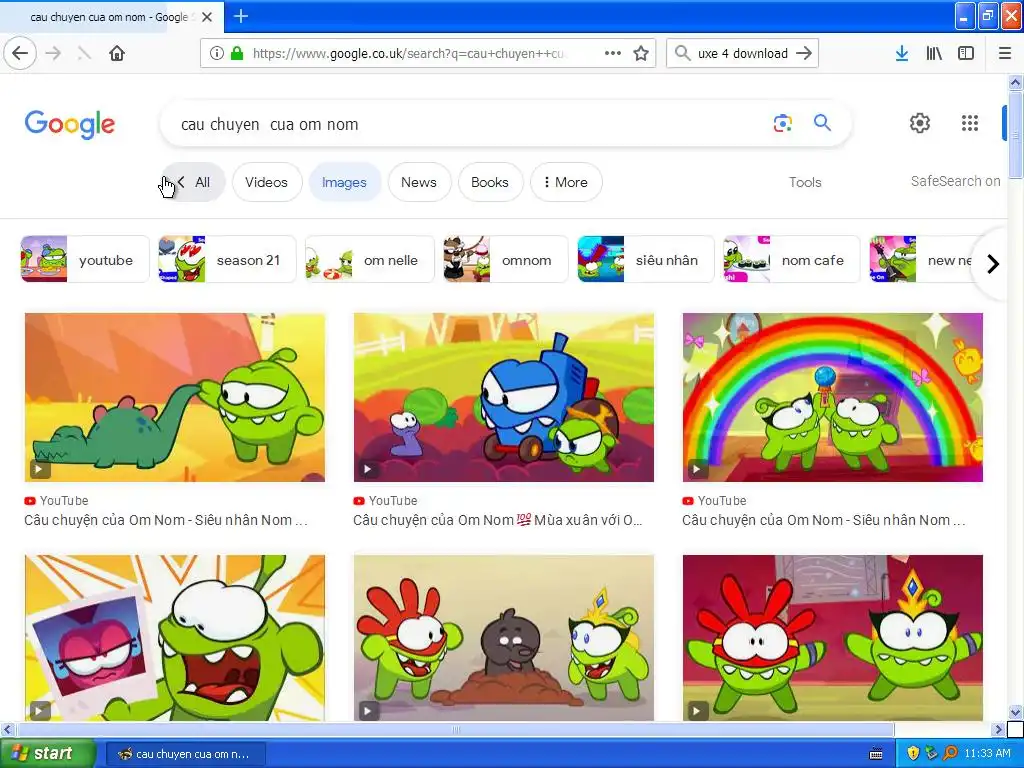This screenshot has width=1024, height=768.
Task: Select the Images tab
Action: 344,182
